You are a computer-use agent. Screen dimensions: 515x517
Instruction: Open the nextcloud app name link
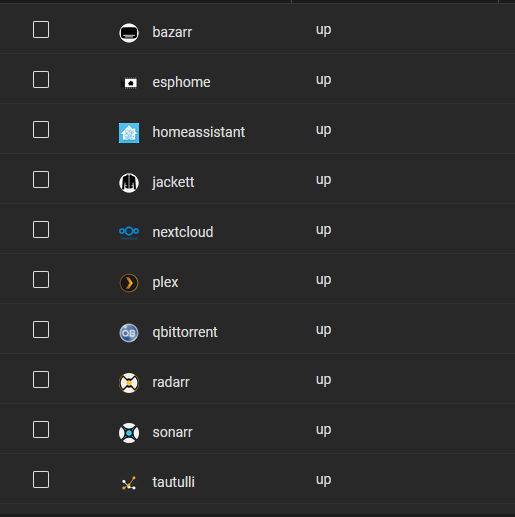click(x=183, y=232)
